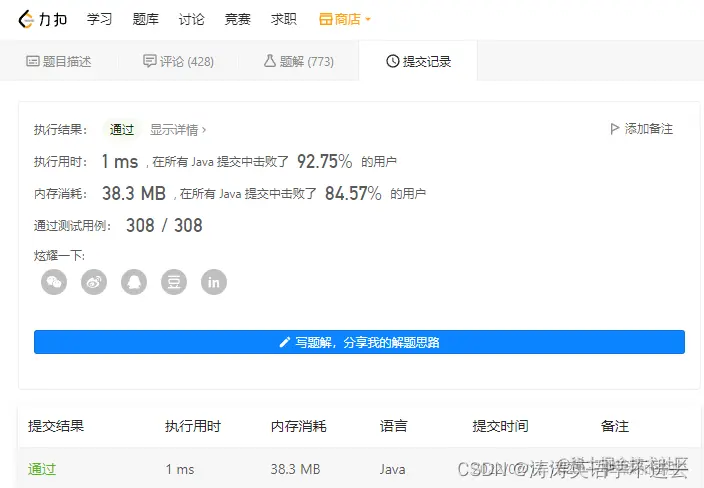Open the 通过 submission in the table
The height and width of the screenshot is (488, 704).
click(x=42, y=469)
